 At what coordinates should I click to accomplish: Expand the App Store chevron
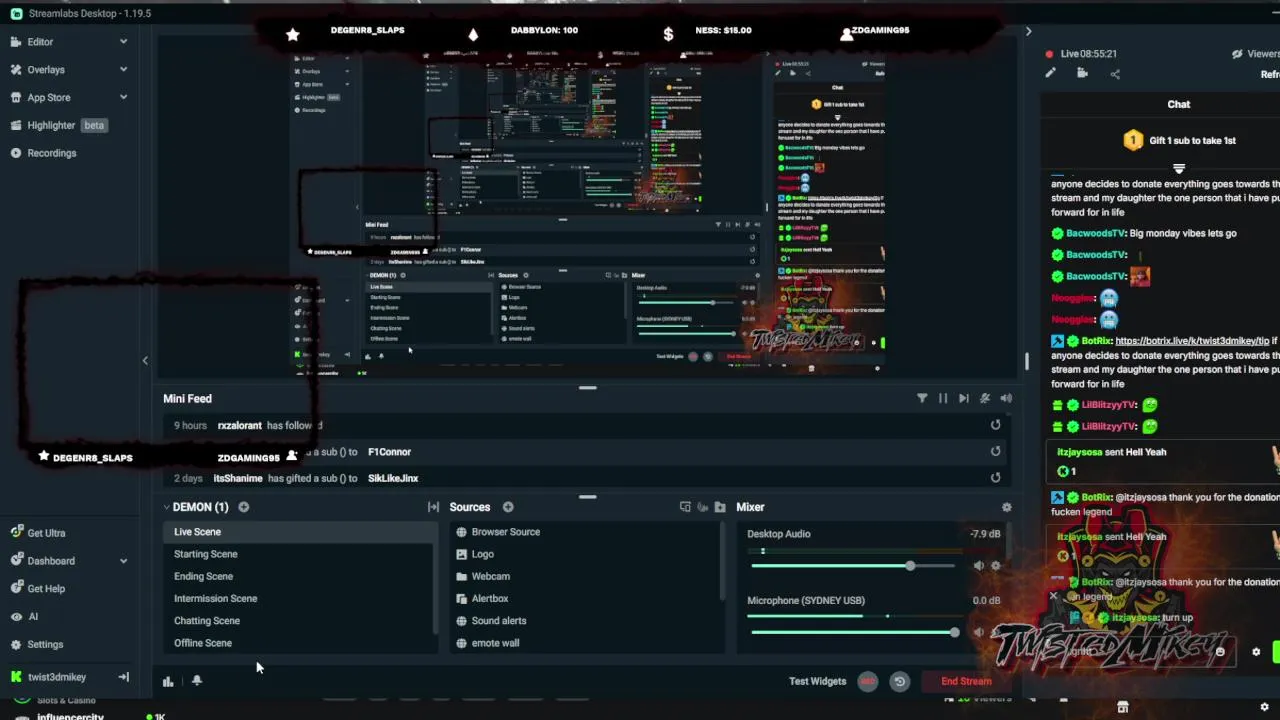click(123, 97)
